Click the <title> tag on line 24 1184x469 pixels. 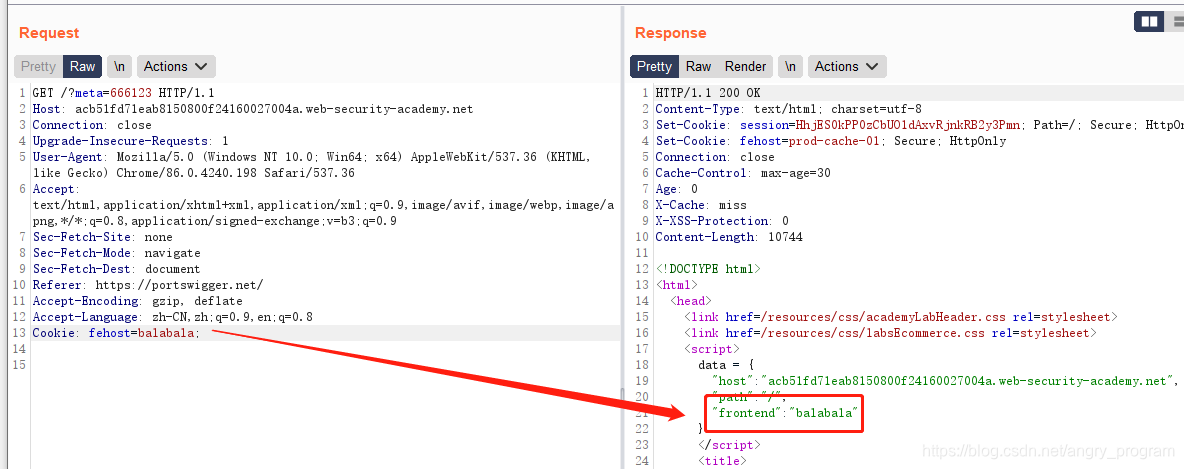pyautogui.click(x=722, y=461)
